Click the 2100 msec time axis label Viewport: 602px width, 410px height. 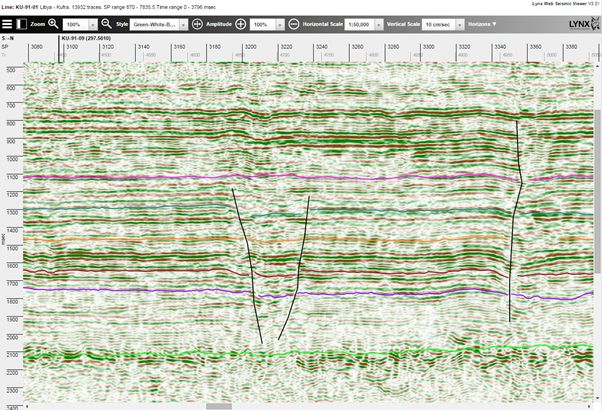12,355
